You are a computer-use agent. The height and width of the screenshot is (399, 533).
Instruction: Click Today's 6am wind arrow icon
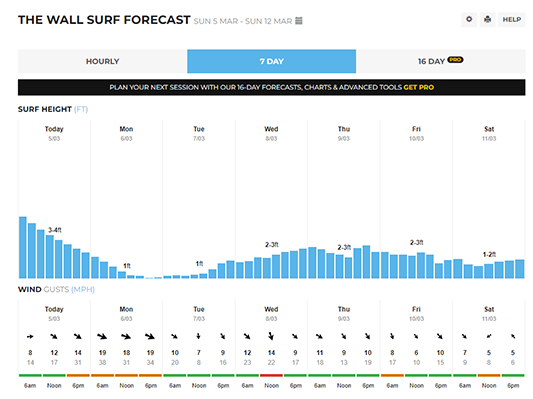pyautogui.click(x=30, y=336)
